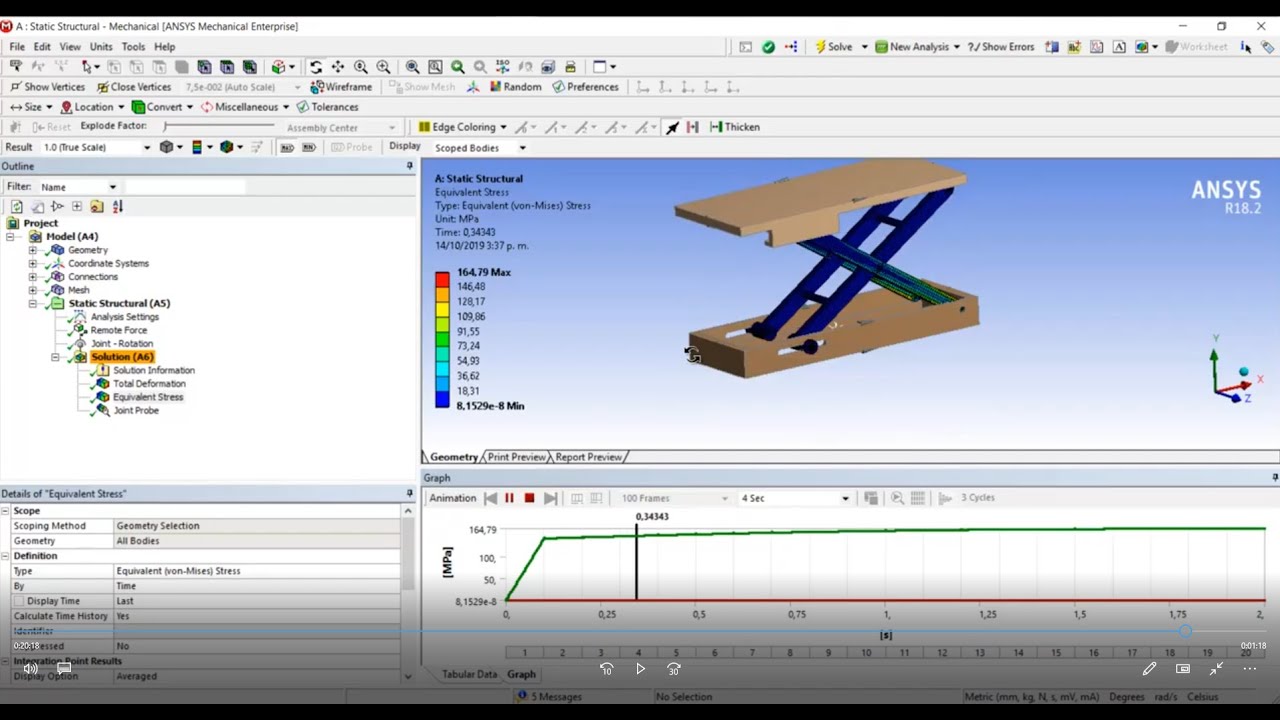Pause the result animation
1280x720 pixels.
(x=509, y=498)
